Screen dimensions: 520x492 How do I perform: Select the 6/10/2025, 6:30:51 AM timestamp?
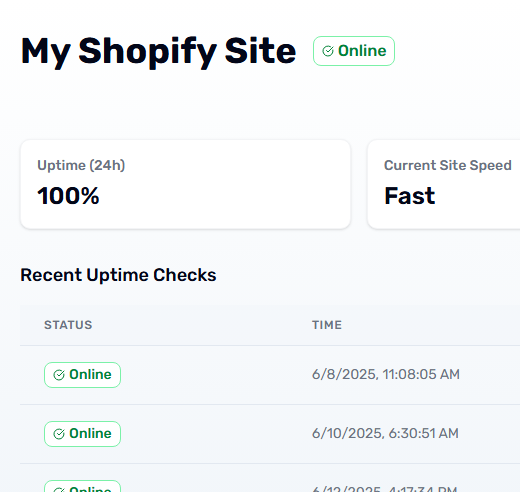[x=385, y=433]
